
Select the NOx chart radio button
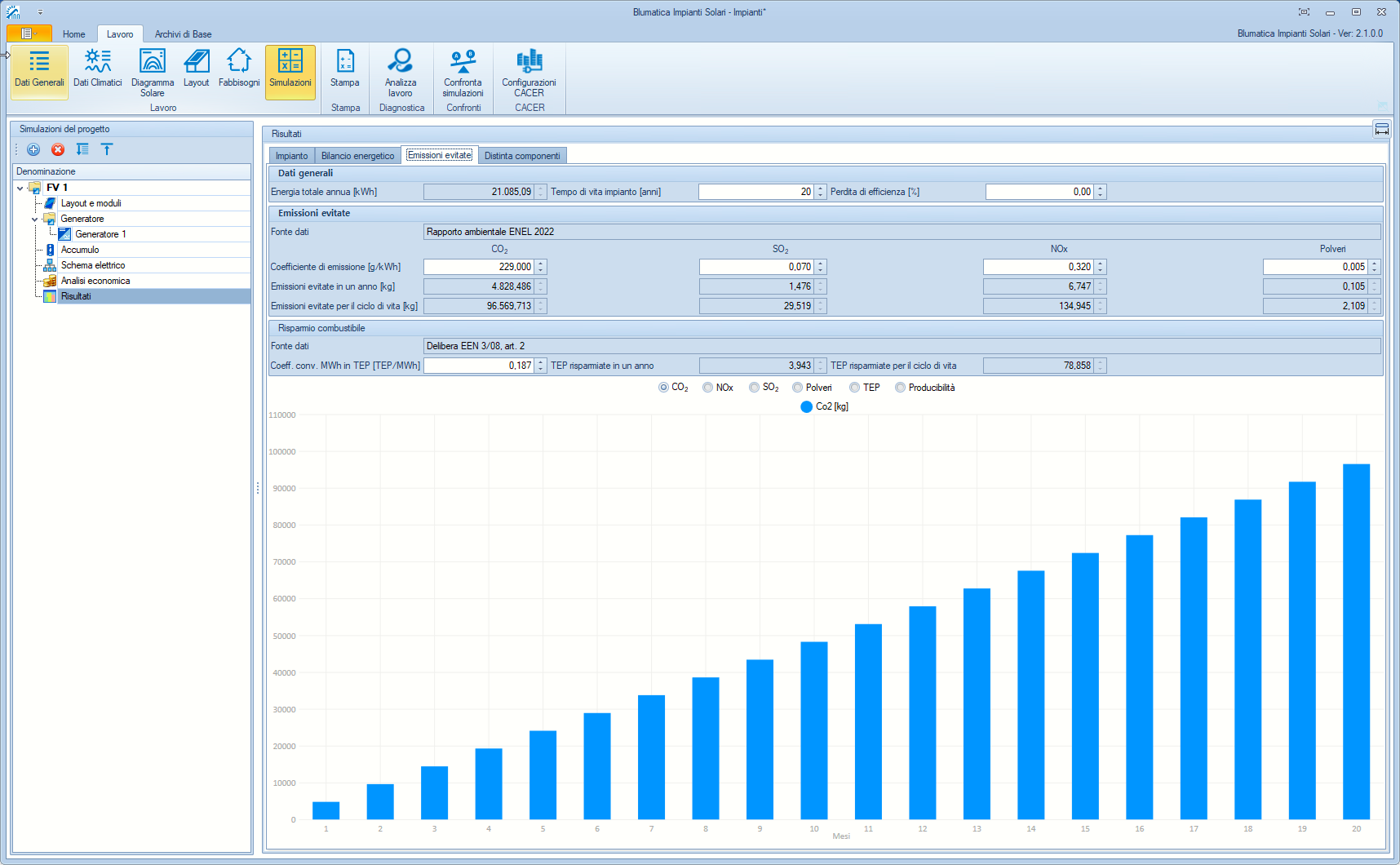[708, 388]
